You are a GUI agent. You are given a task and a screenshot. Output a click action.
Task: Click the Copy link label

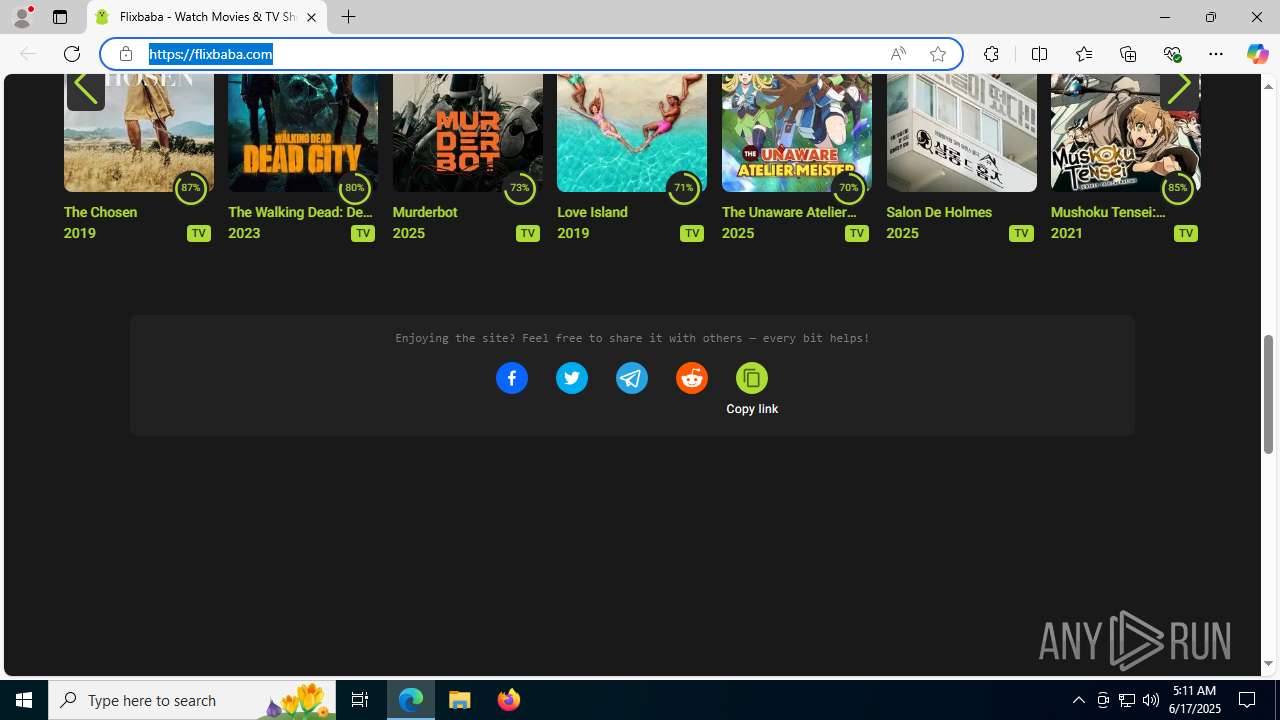click(752, 409)
